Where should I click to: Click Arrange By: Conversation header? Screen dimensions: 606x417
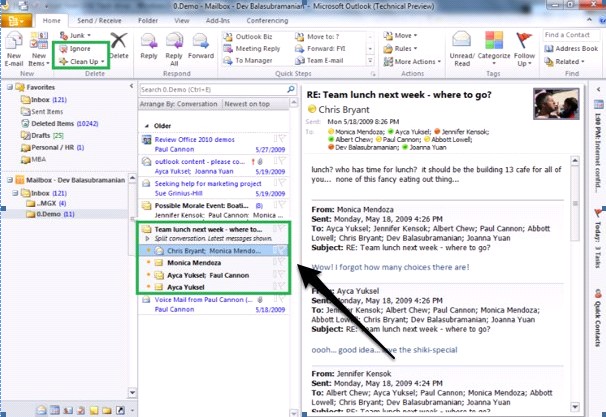click(x=179, y=104)
